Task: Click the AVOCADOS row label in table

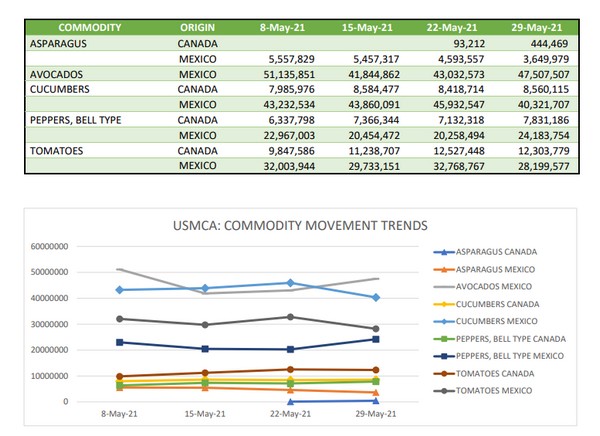Action: 58,74
